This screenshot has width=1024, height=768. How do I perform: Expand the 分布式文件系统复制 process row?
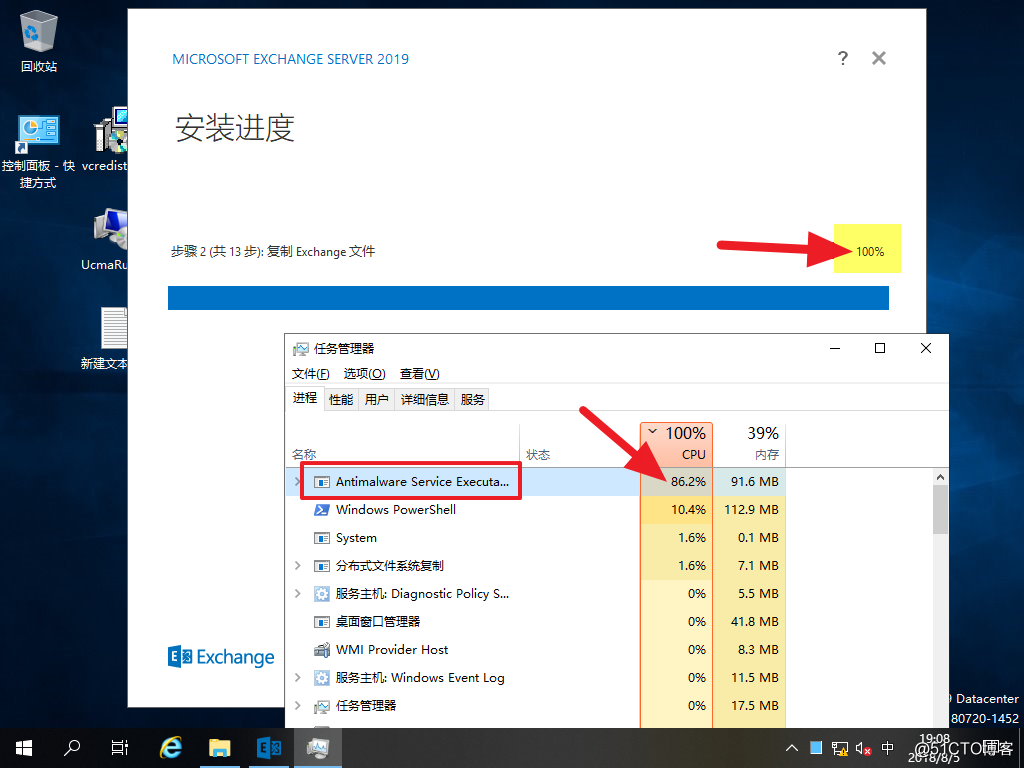(297, 566)
